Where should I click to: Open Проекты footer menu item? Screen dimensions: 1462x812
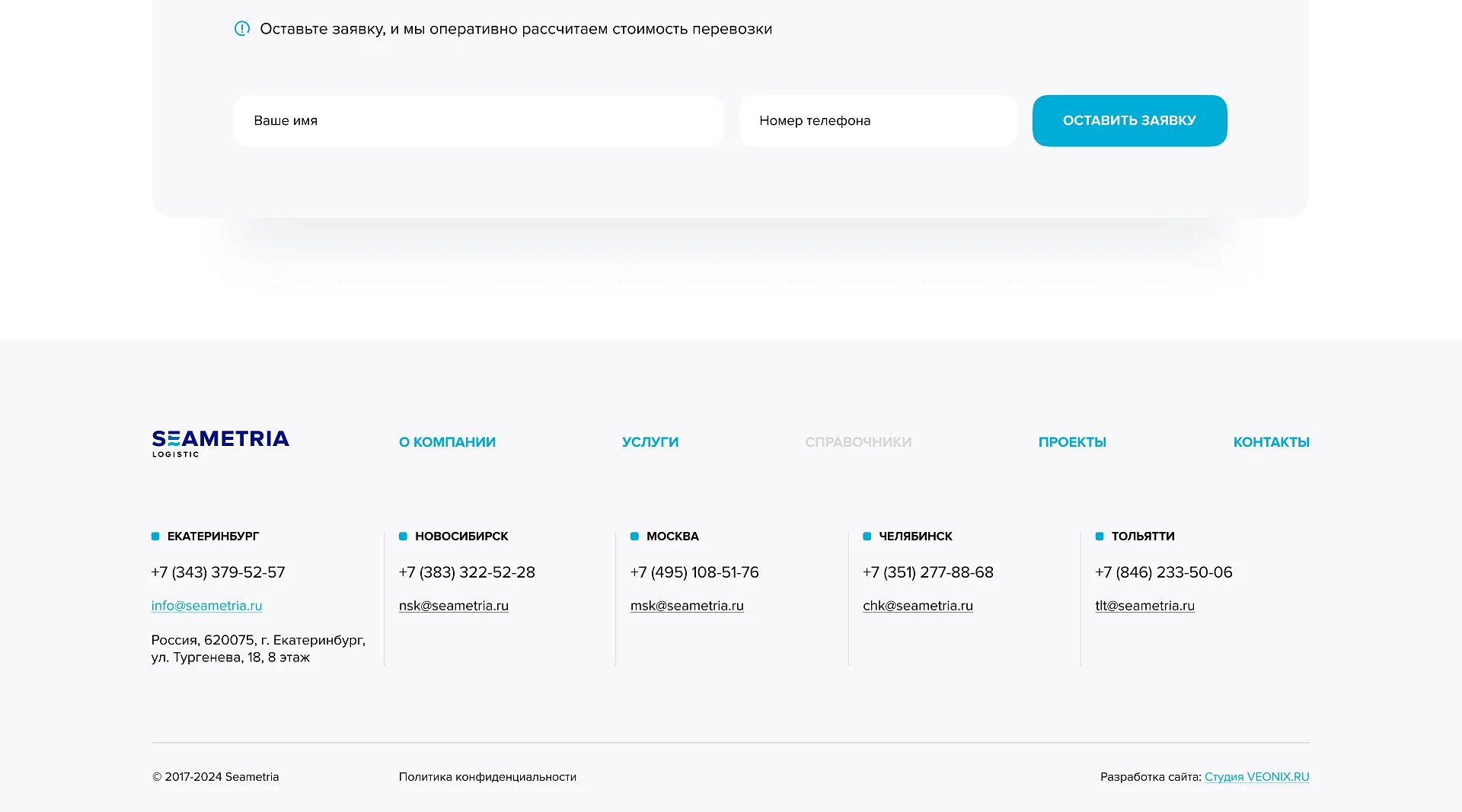(1072, 442)
